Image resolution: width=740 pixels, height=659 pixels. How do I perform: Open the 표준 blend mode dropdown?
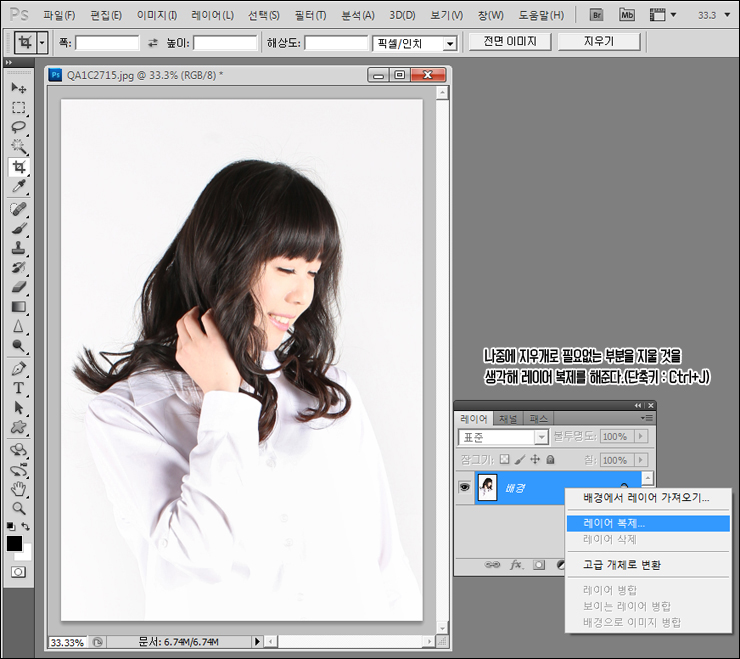[x=503, y=437]
